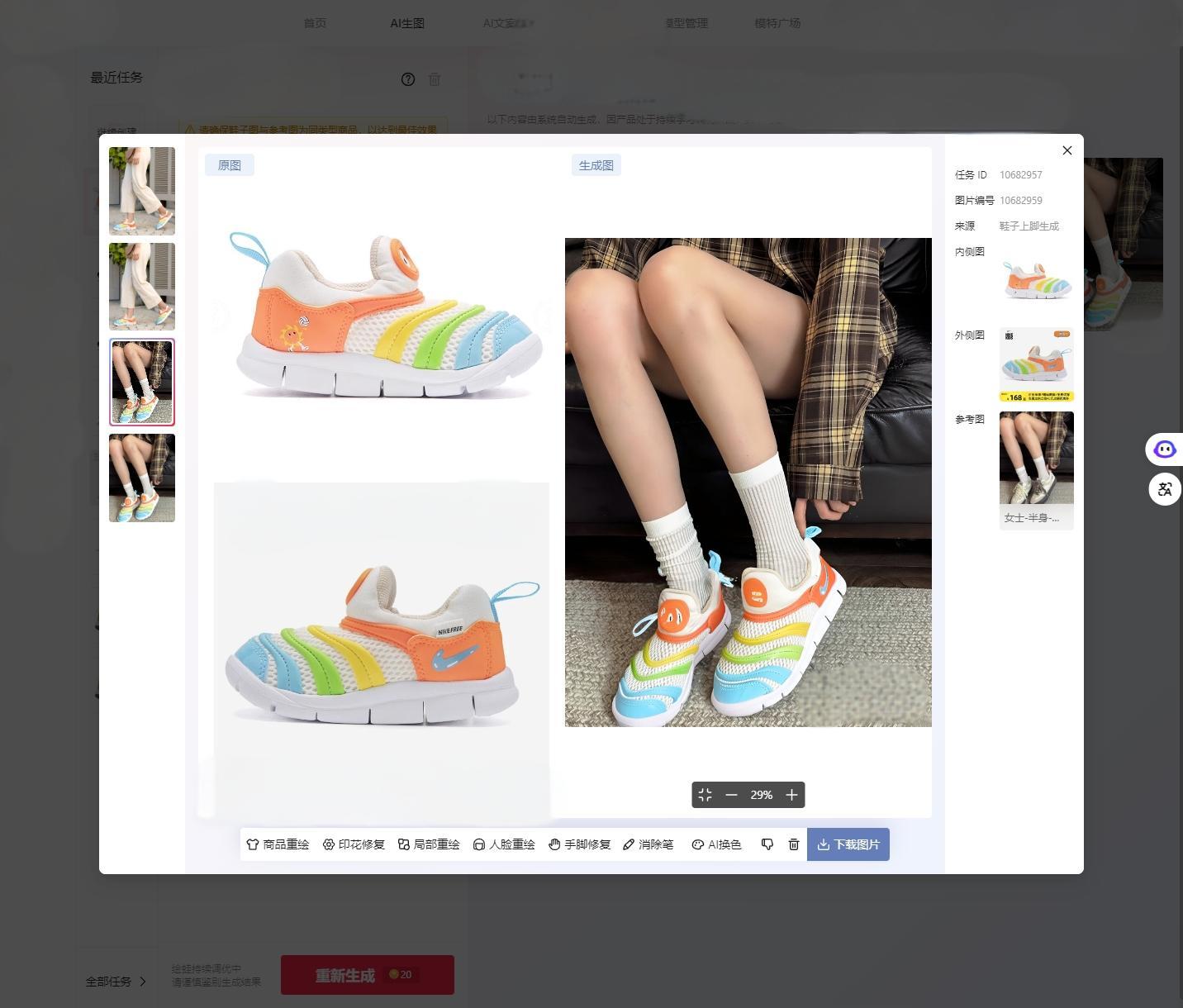Zoom out with the minus icon

731,795
